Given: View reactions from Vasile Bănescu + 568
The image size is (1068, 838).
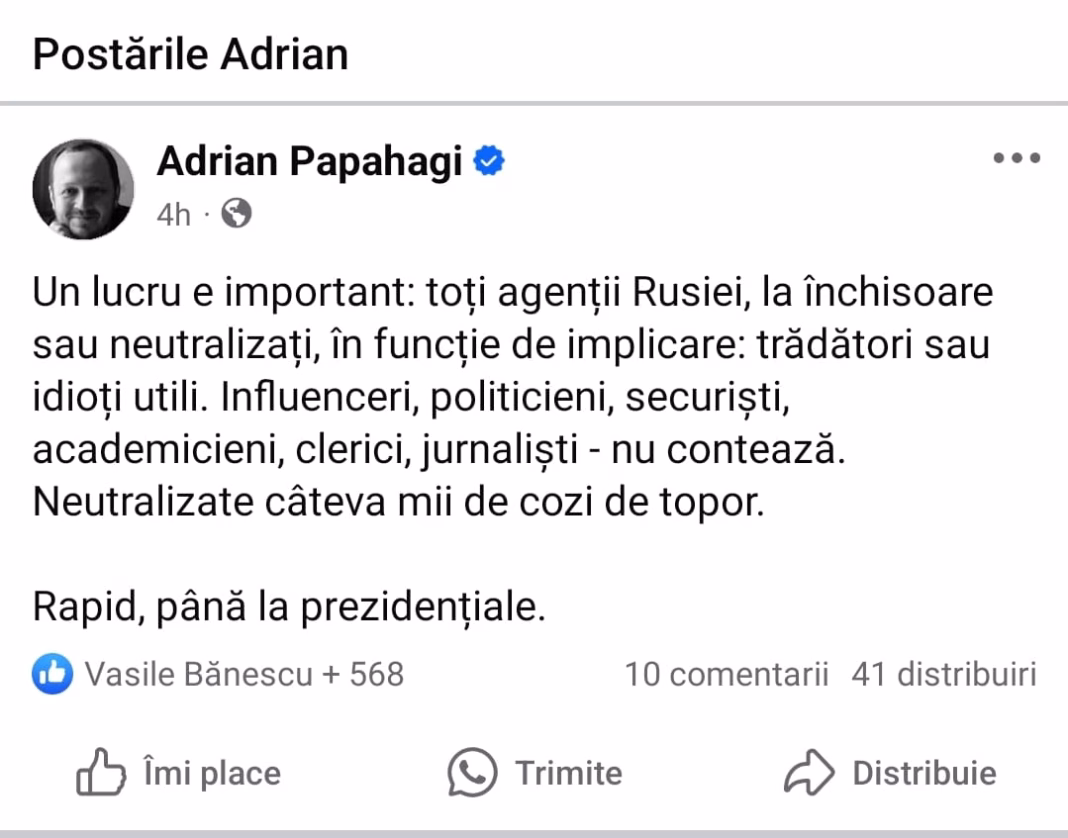Looking at the screenshot, I should click(x=244, y=675).
